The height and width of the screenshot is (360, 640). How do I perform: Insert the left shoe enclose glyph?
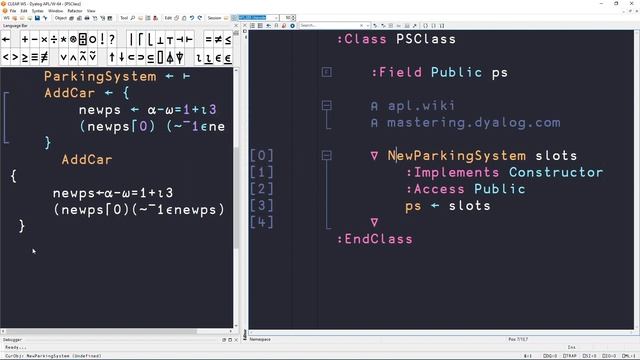point(131,58)
